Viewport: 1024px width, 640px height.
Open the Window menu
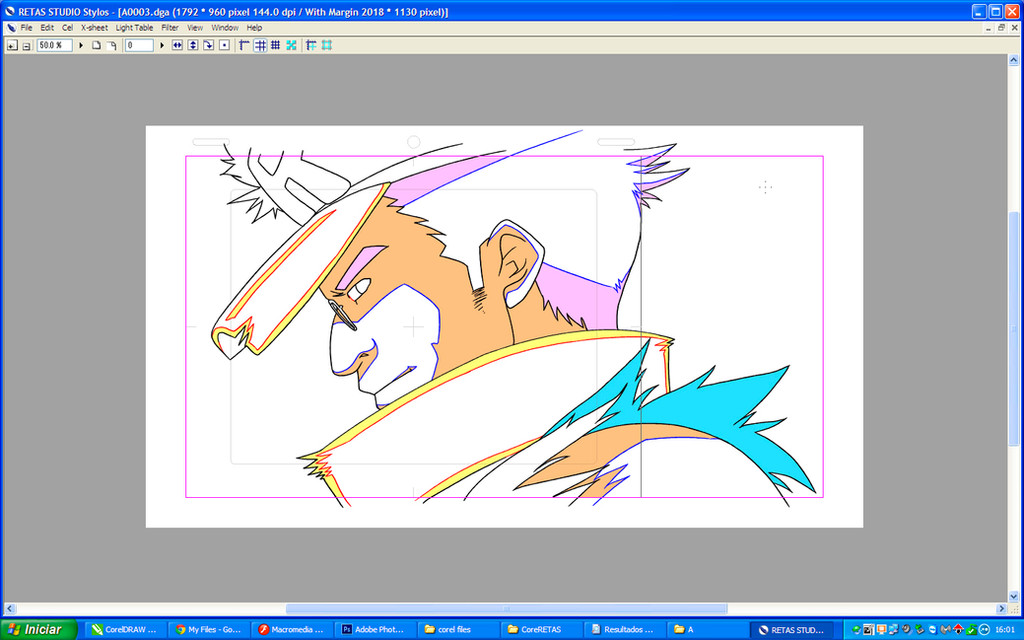pyautogui.click(x=225, y=28)
